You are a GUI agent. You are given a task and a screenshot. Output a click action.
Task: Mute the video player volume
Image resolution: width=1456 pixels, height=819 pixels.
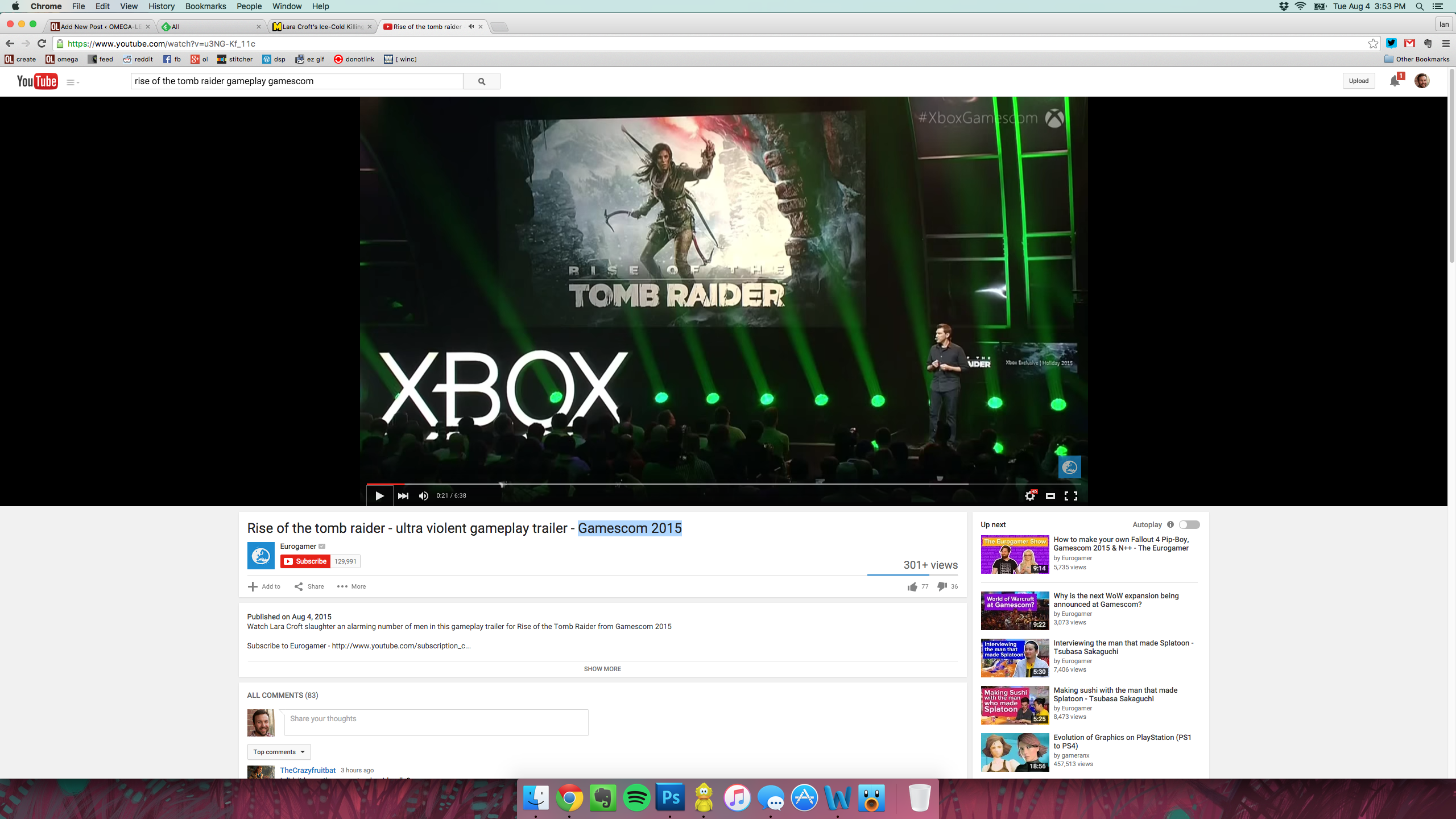coord(424,495)
